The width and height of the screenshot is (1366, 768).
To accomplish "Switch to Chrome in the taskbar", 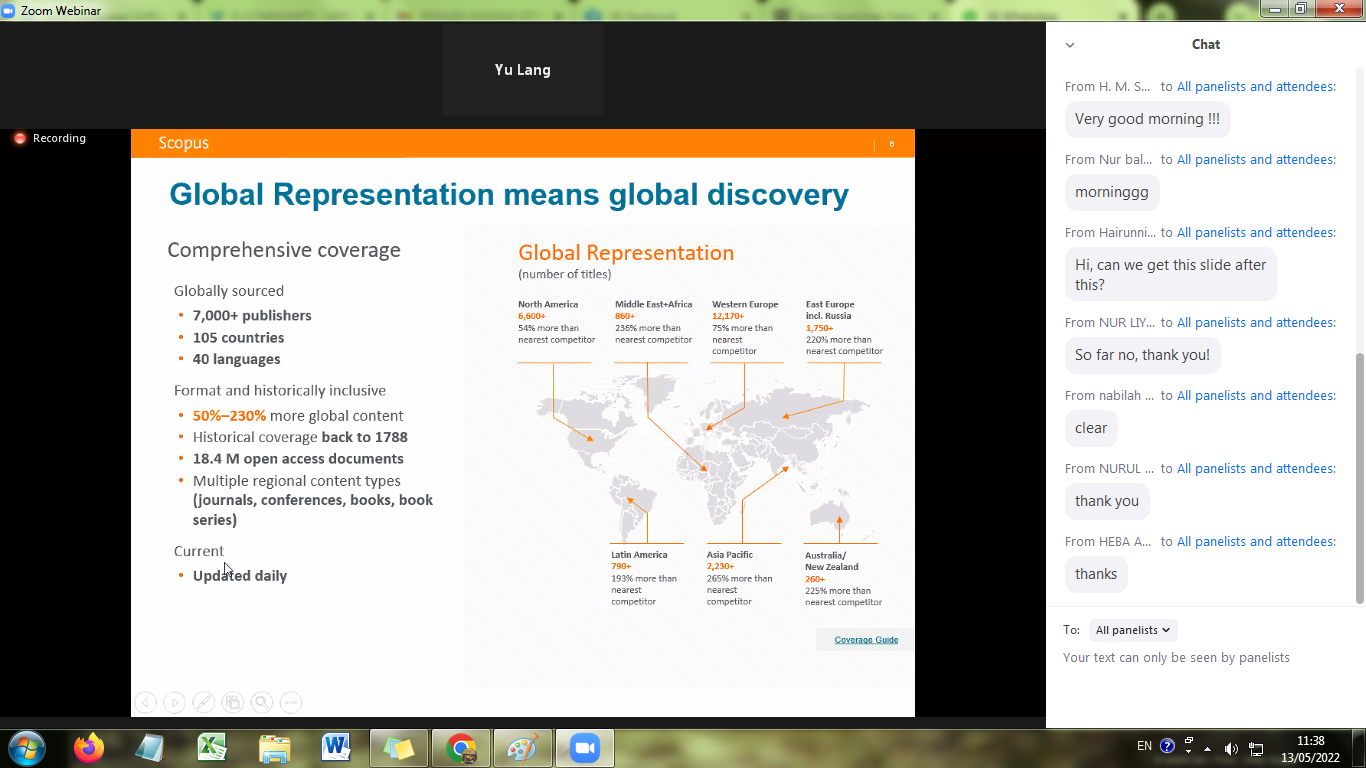I will (461, 748).
